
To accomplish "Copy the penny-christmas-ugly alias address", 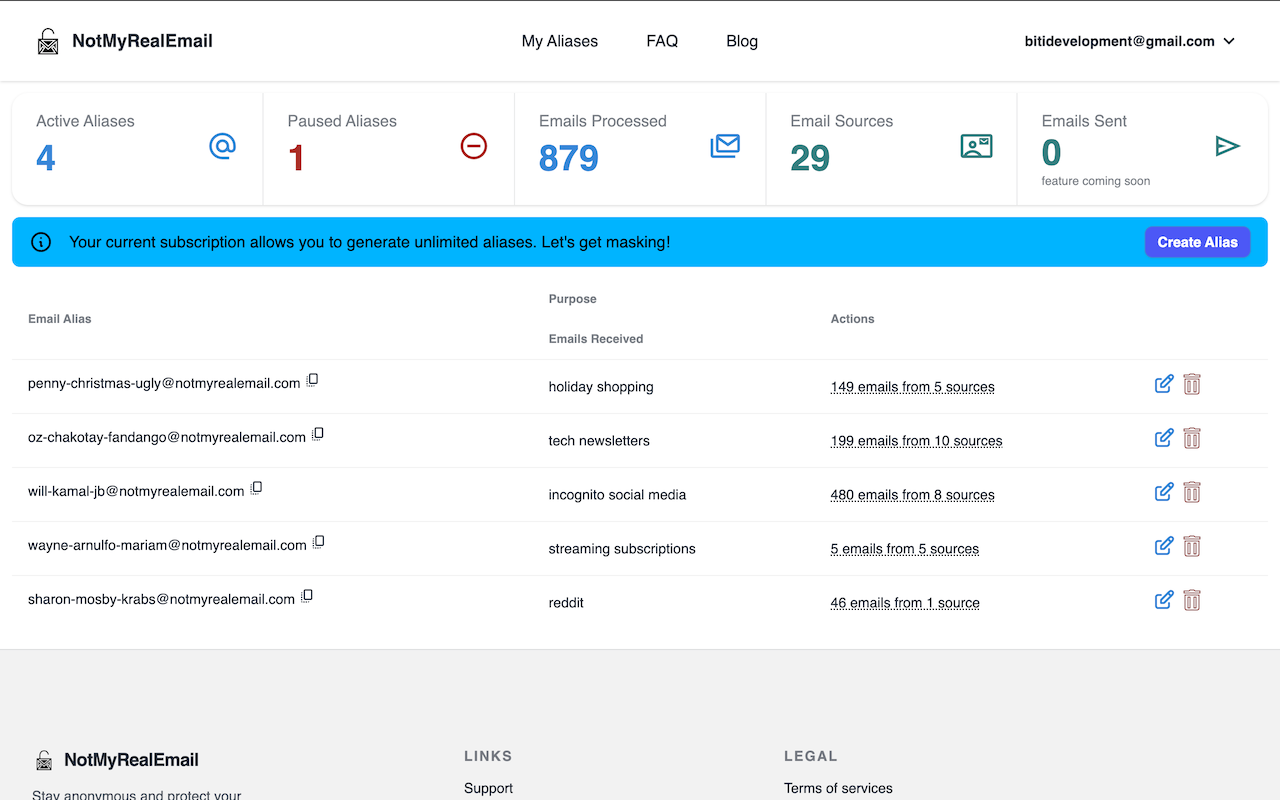I will pos(313,380).
